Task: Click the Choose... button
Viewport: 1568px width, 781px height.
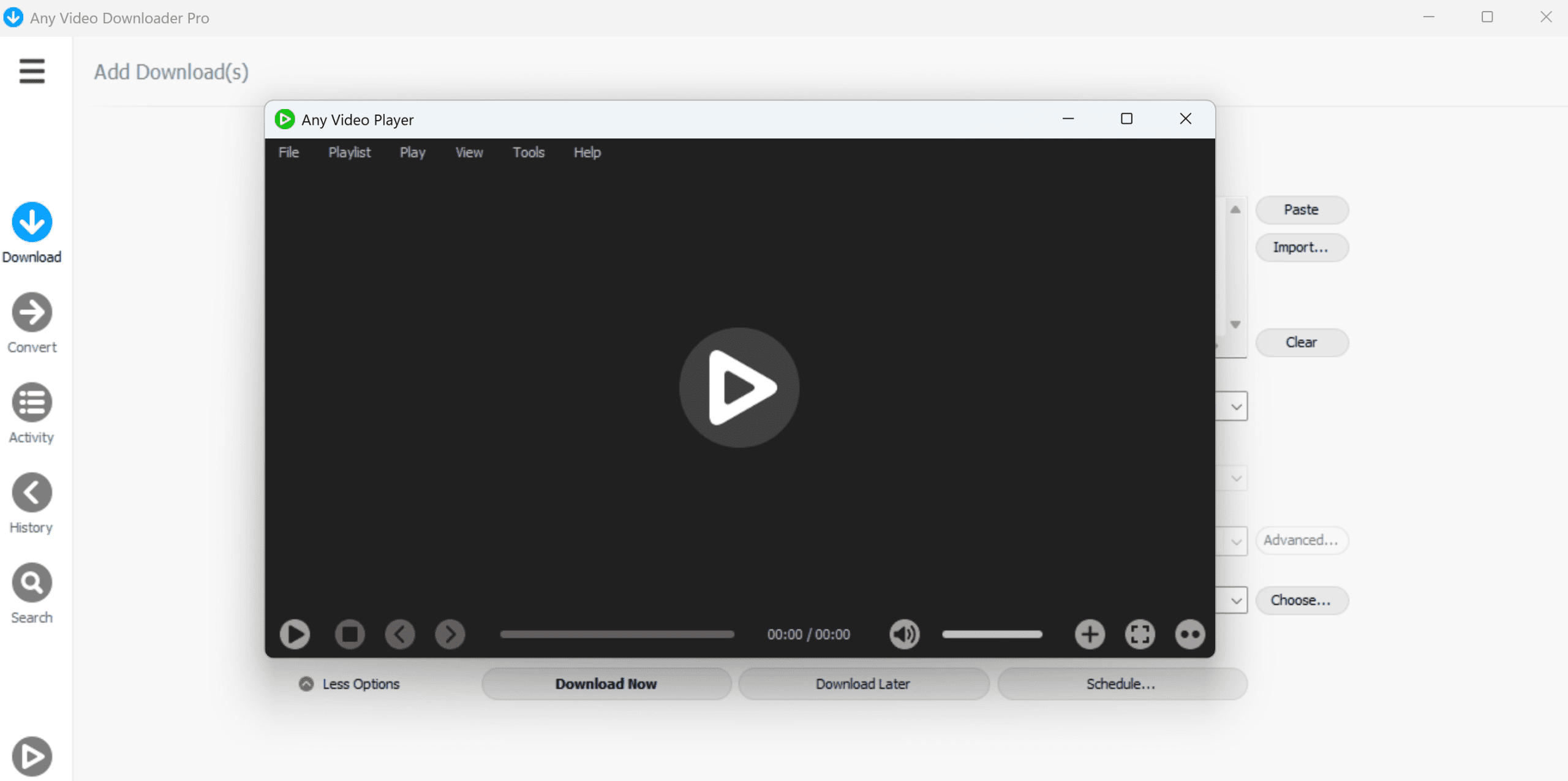Action: point(1302,600)
